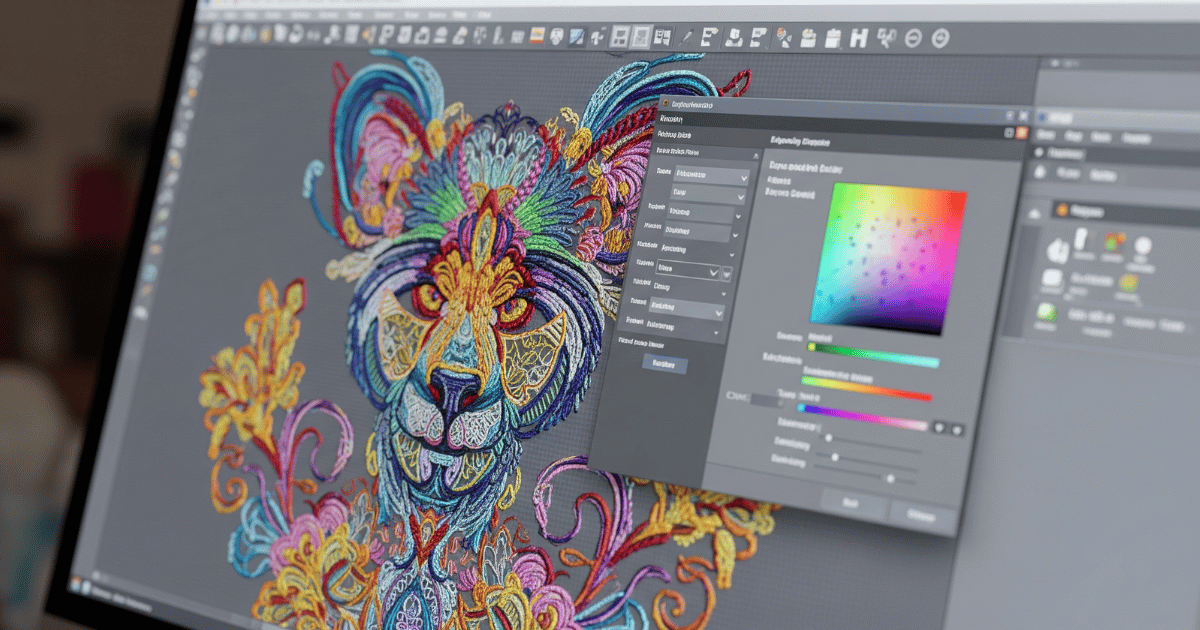The image size is (1200, 630).
Task: Select the yellow-green square icon in right panel
Action: [1127, 283]
